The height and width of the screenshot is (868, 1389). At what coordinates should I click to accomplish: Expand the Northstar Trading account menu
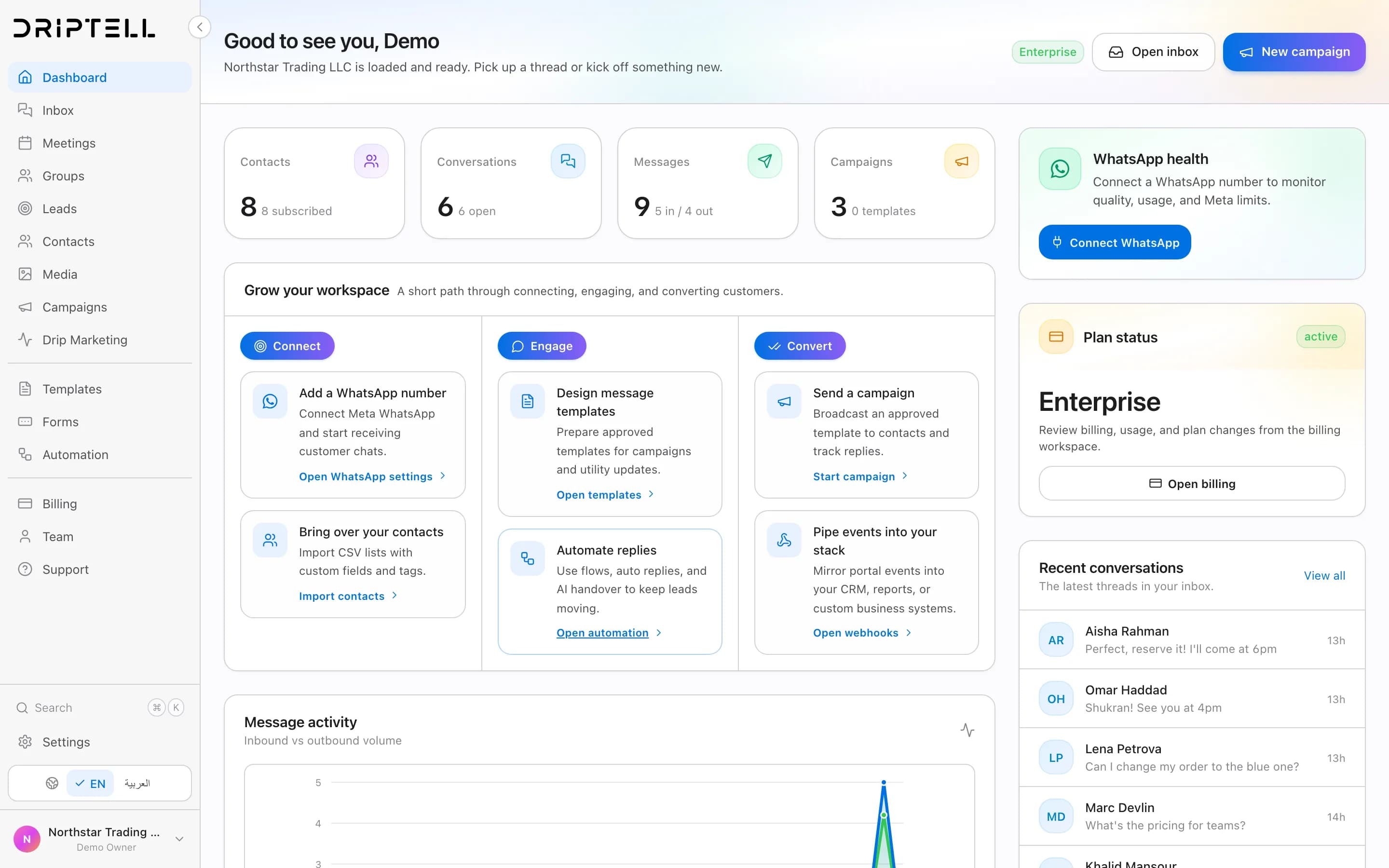click(x=179, y=839)
